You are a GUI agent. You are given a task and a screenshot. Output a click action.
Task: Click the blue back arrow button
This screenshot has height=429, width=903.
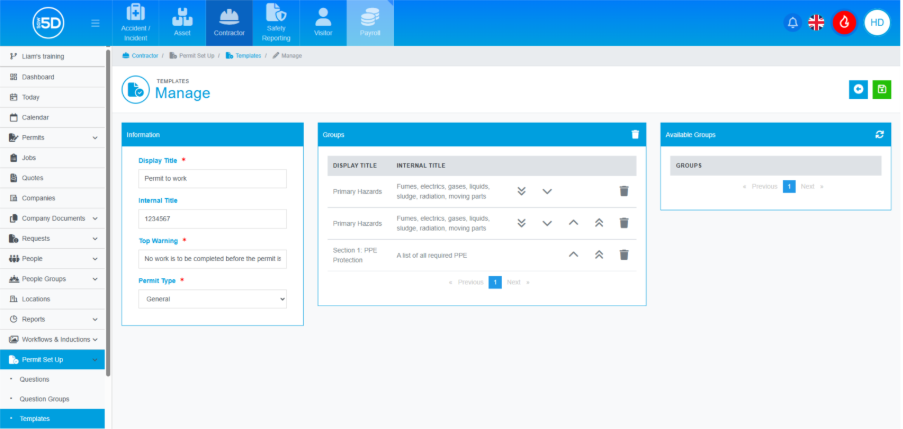(x=858, y=89)
